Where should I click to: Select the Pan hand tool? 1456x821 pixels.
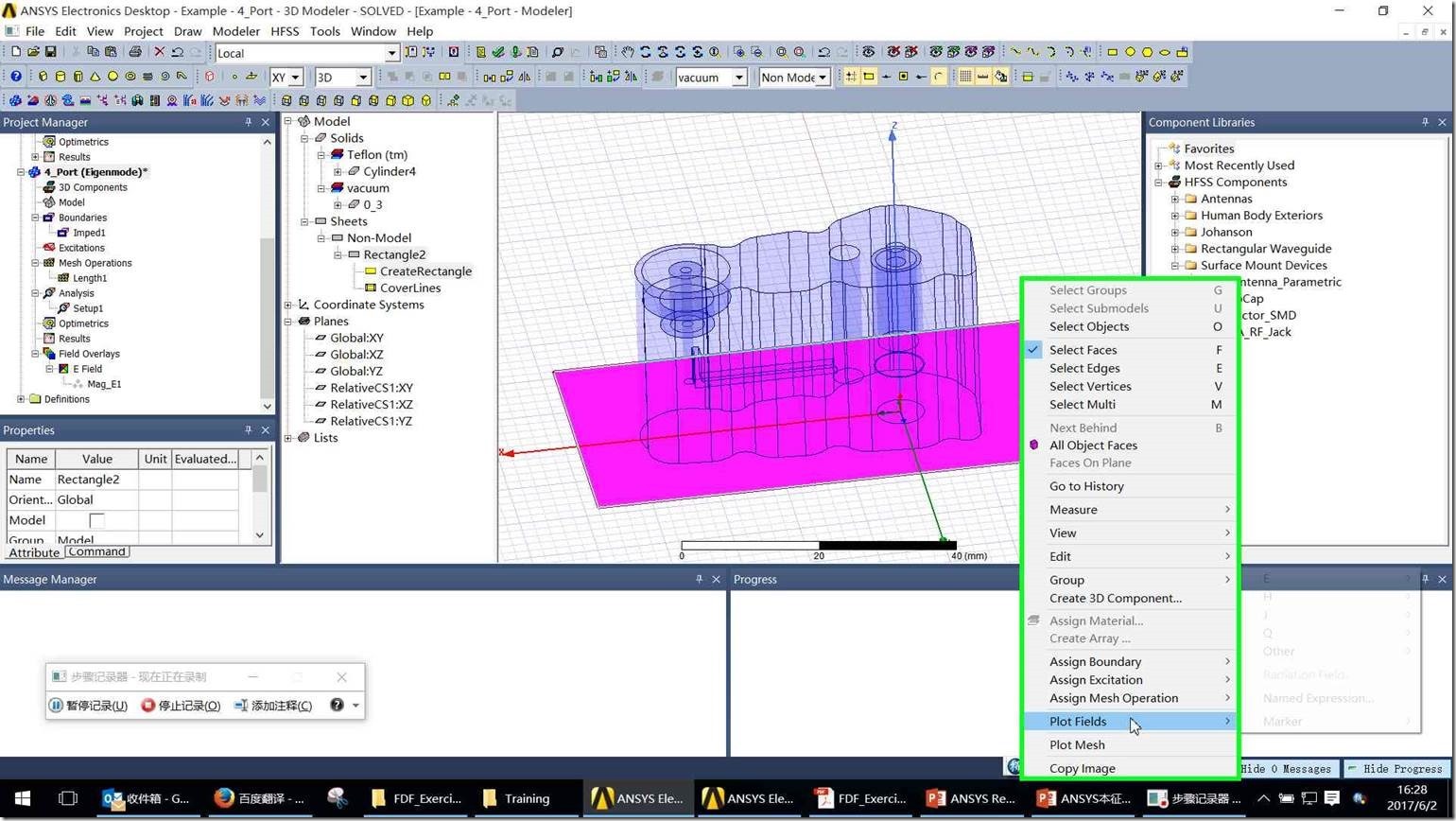click(628, 52)
